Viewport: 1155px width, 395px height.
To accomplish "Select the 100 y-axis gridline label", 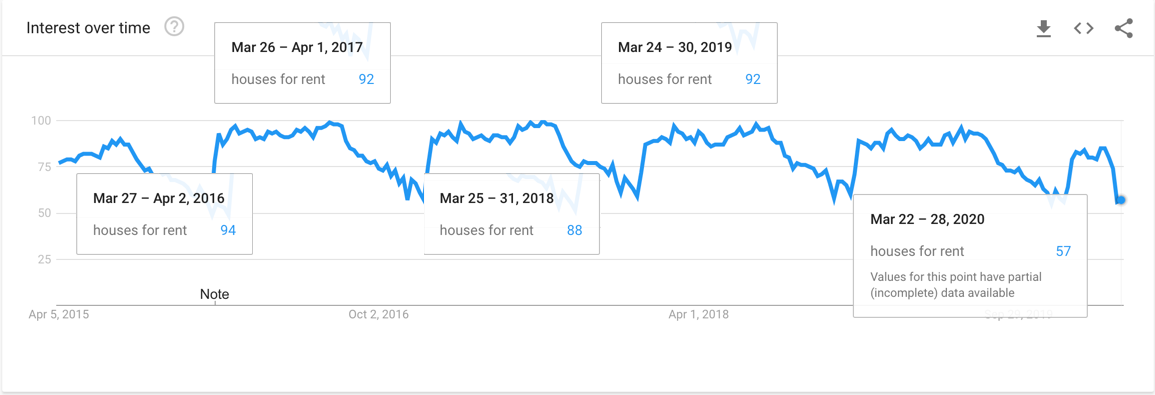I will coord(41,120).
